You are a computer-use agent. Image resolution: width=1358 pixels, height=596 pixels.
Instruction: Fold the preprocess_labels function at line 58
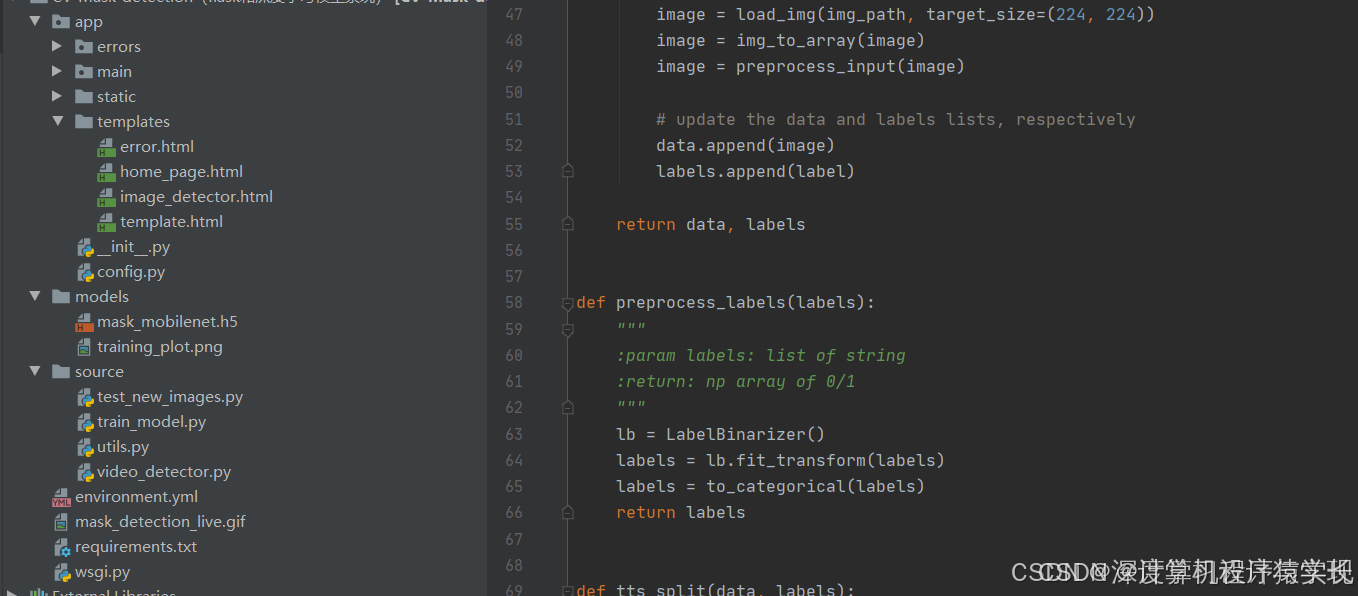click(x=568, y=302)
